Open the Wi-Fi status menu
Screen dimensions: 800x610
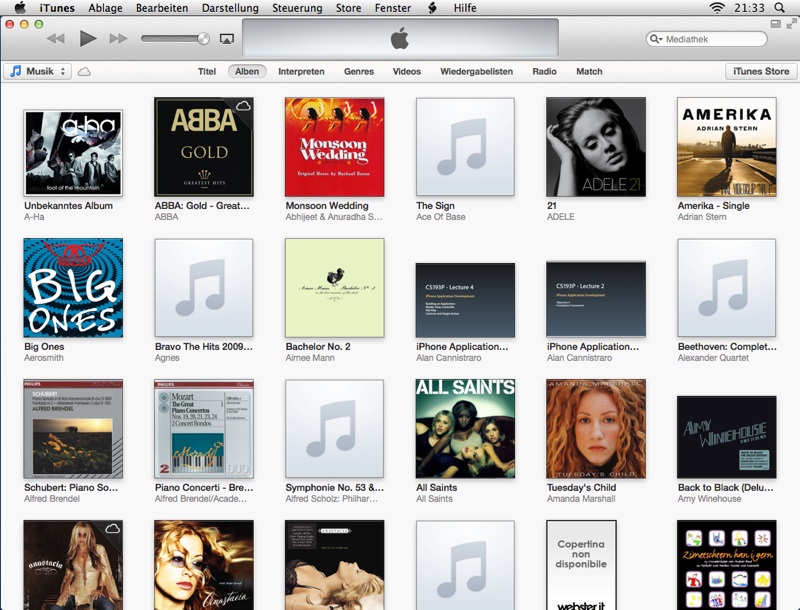[x=717, y=8]
